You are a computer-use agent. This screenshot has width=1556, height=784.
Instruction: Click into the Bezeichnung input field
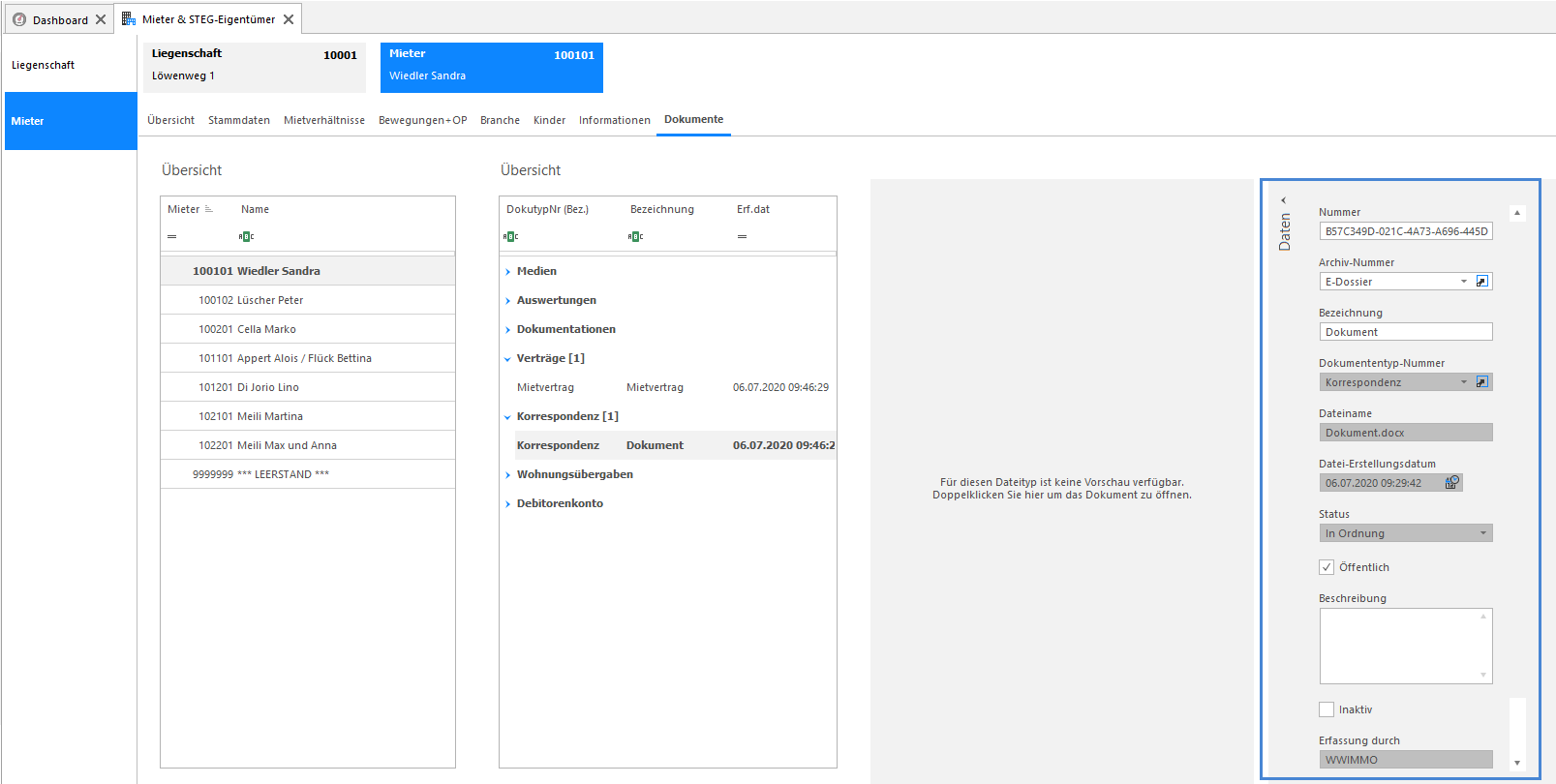pyautogui.click(x=1406, y=332)
